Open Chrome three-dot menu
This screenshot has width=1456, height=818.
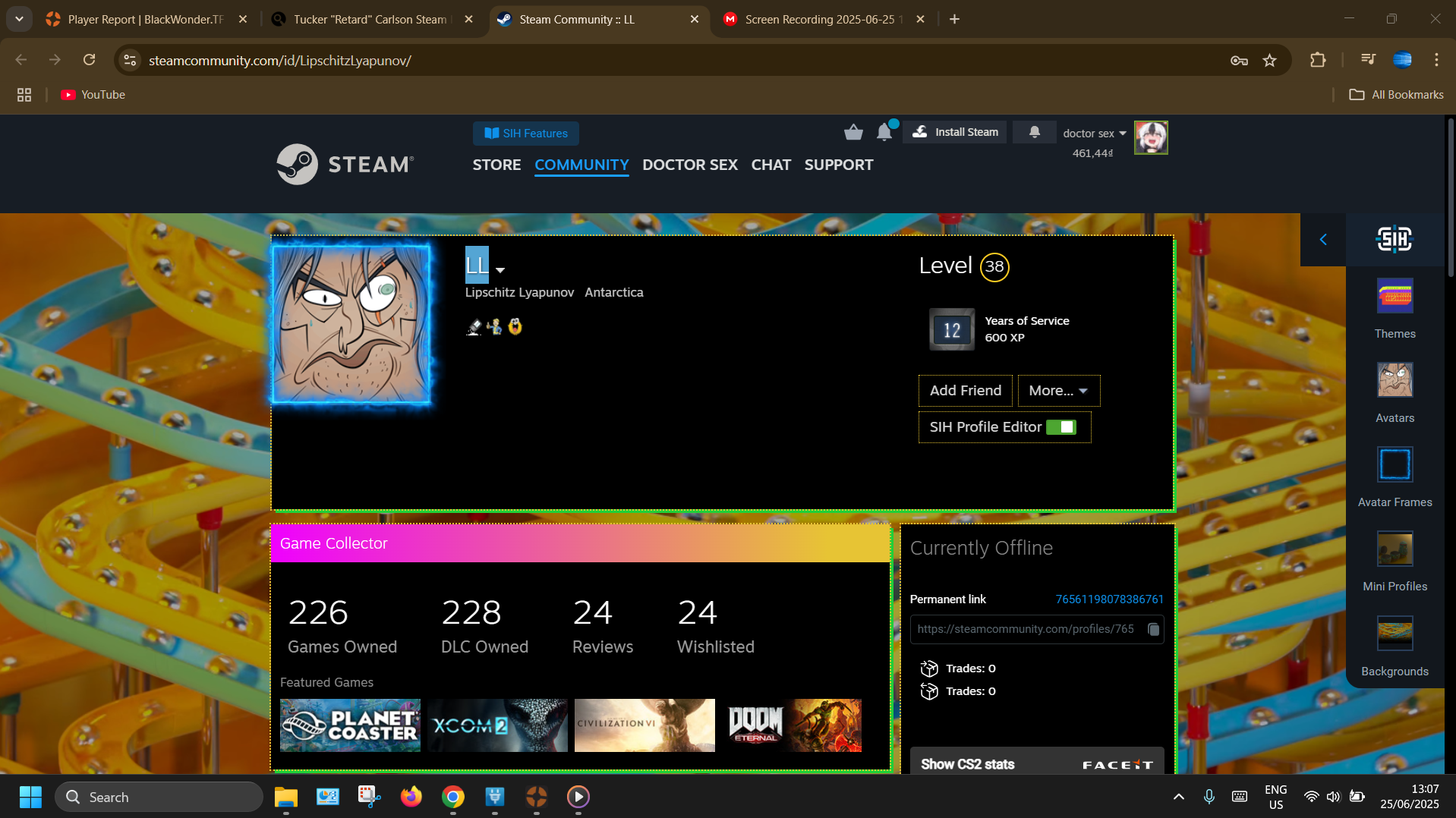[x=1436, y=60]
